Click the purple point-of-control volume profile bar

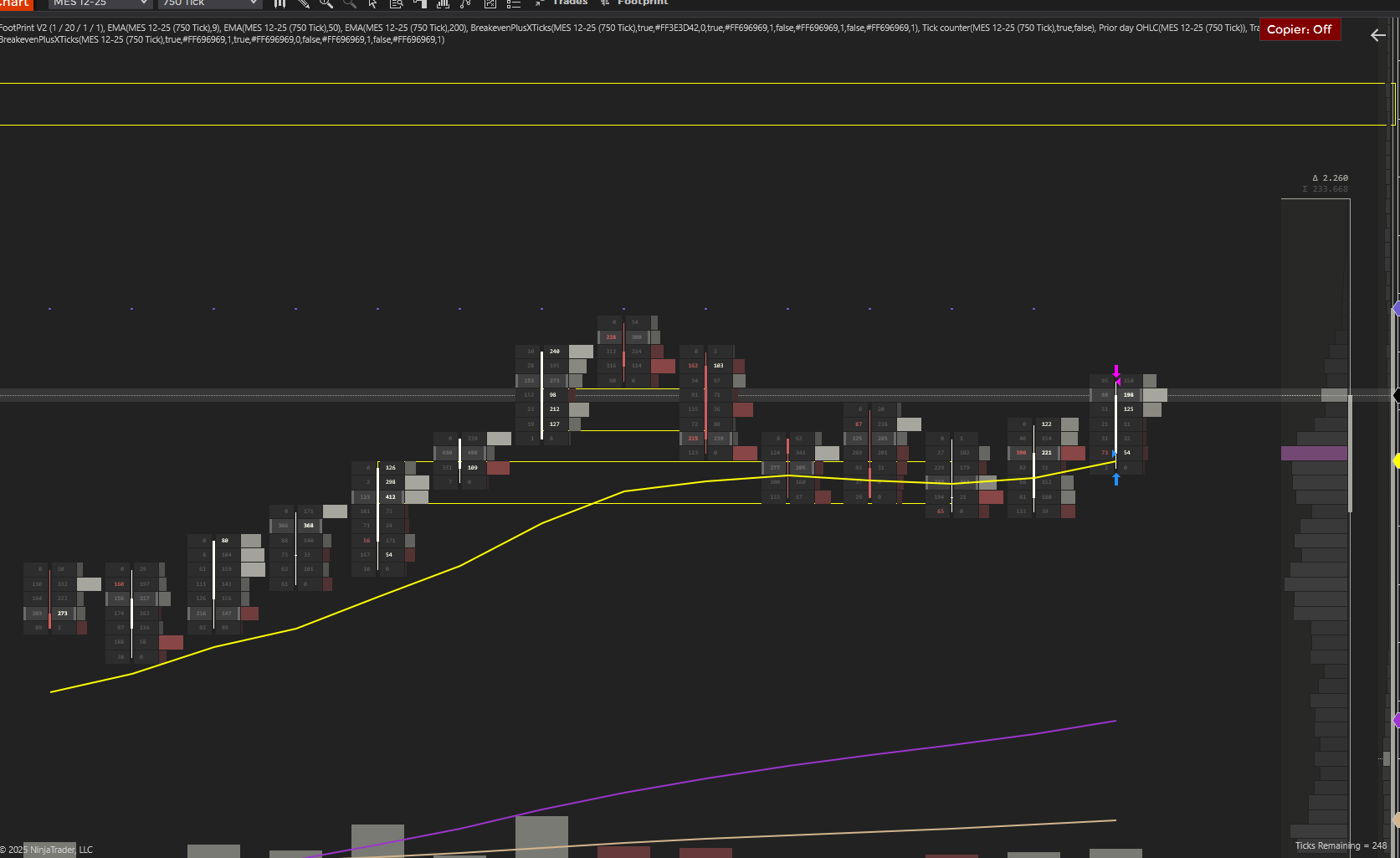1314,453
